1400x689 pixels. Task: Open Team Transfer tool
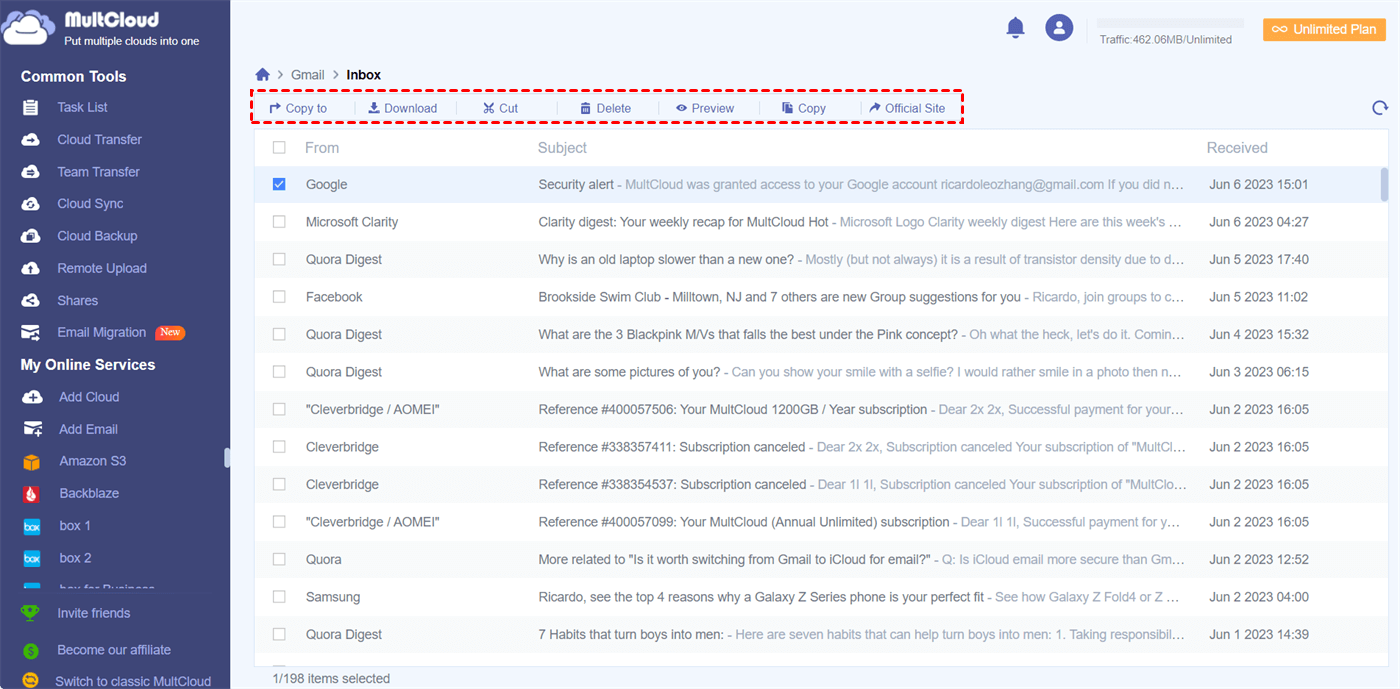(98, 172)
